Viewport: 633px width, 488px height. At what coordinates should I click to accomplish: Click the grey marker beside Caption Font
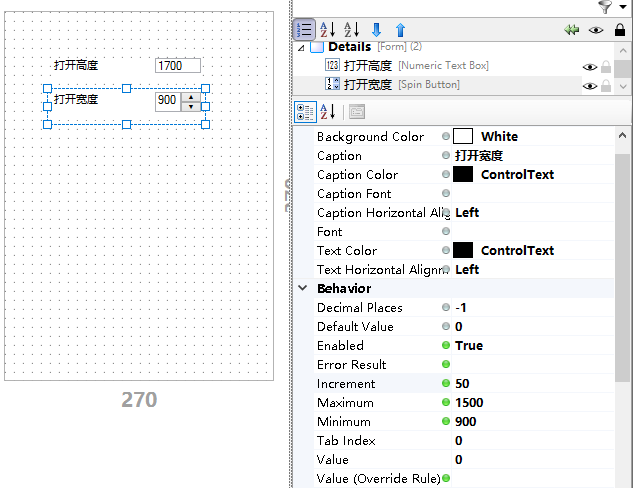click(x=446, y=193)
